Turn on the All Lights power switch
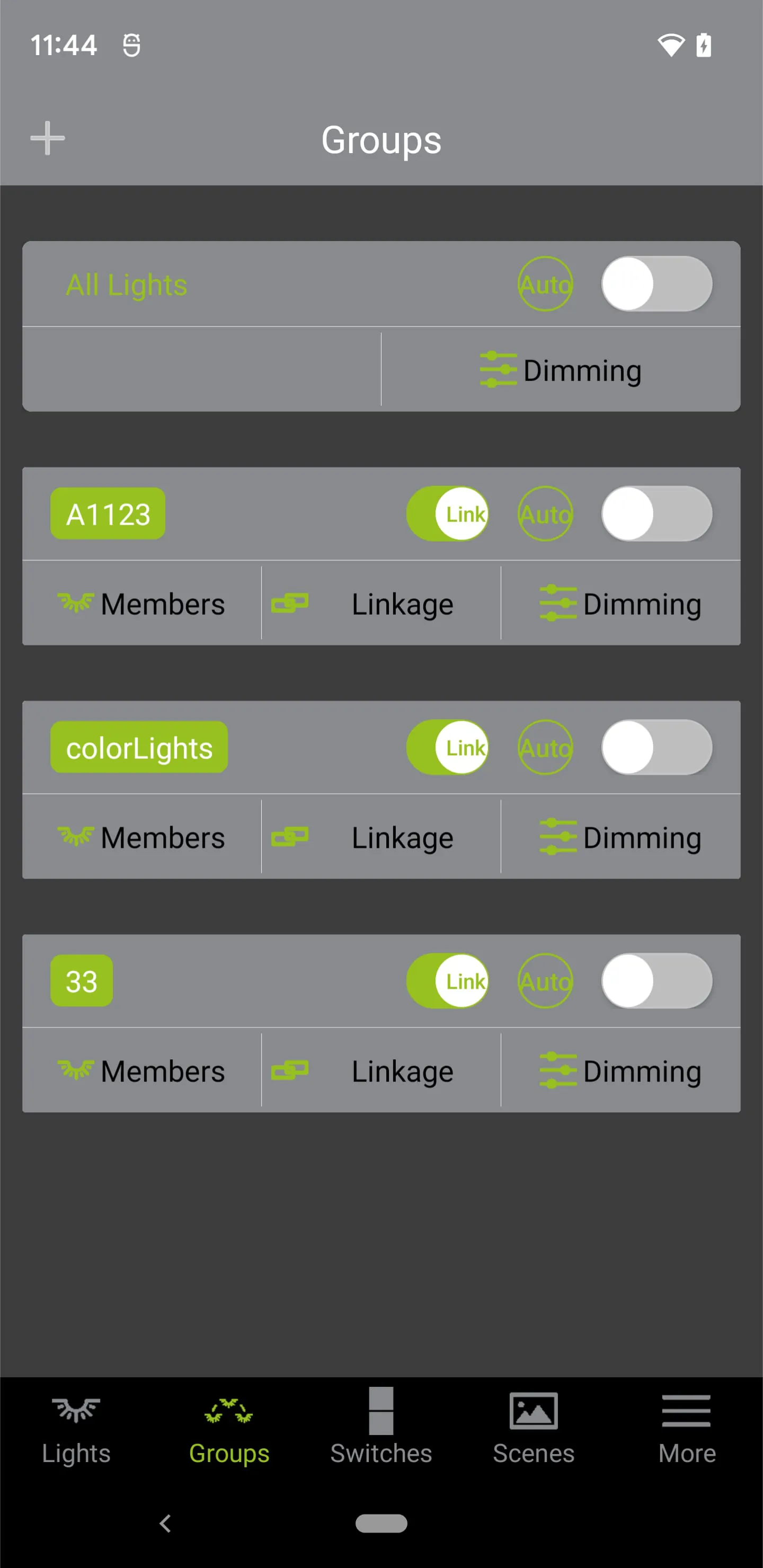Viewport: 763px width, 1568px height. [656, 284]
